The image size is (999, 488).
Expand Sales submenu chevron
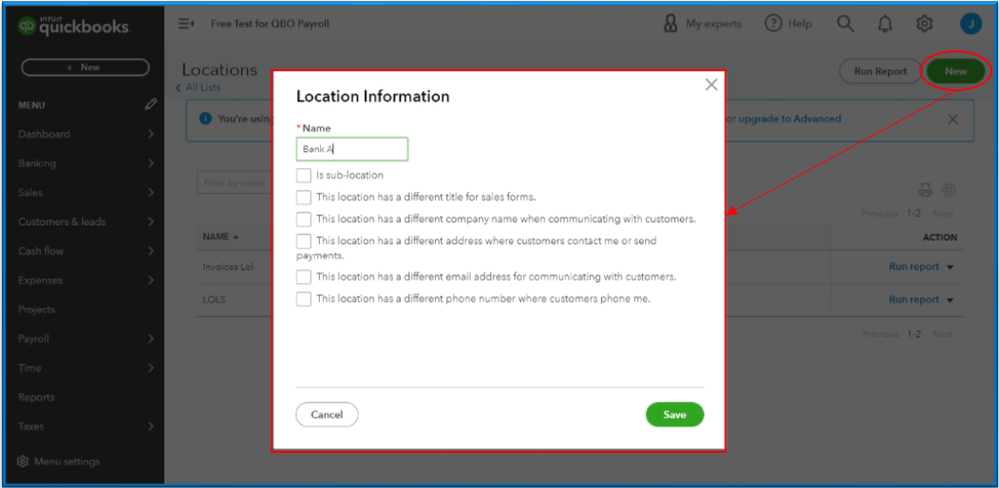[151, 192]
